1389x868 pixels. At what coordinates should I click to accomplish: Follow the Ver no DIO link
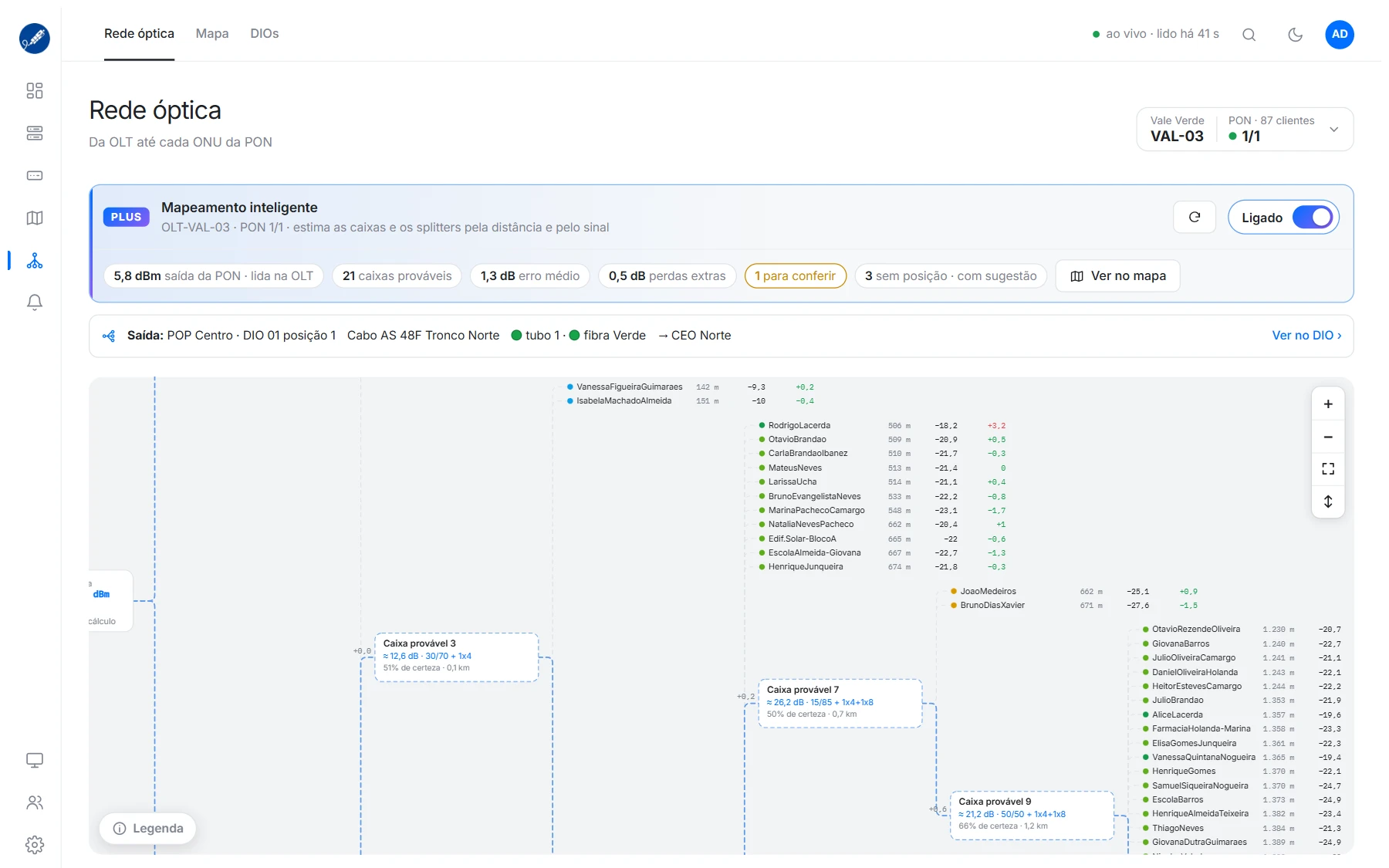(x=1306, y=336)
